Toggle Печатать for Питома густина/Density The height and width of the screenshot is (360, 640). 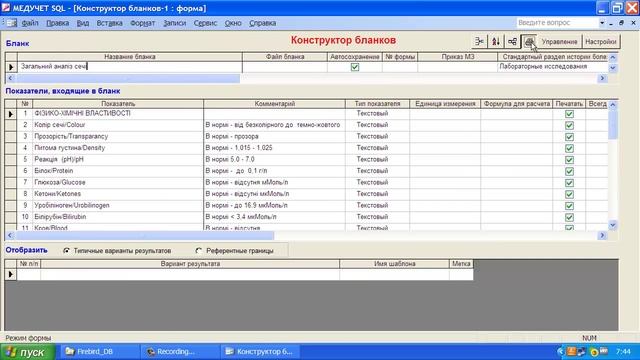tap(569, 148)
